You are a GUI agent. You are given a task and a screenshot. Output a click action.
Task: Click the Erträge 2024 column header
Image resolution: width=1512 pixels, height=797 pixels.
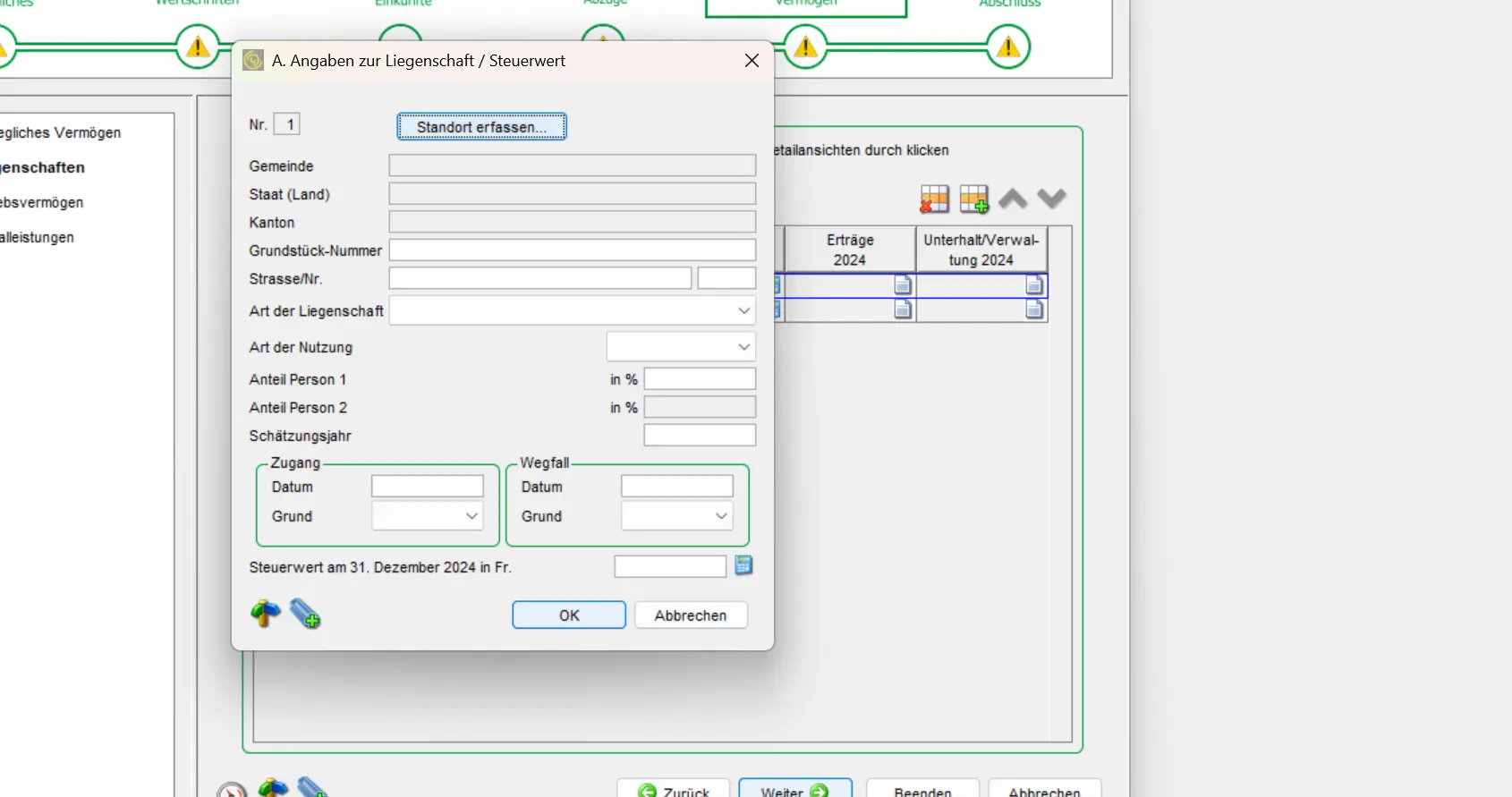point(850,250)
